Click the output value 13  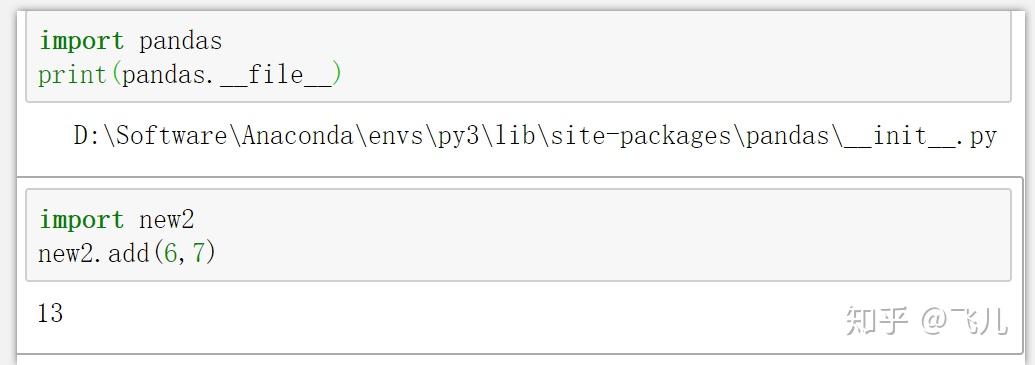50,313
